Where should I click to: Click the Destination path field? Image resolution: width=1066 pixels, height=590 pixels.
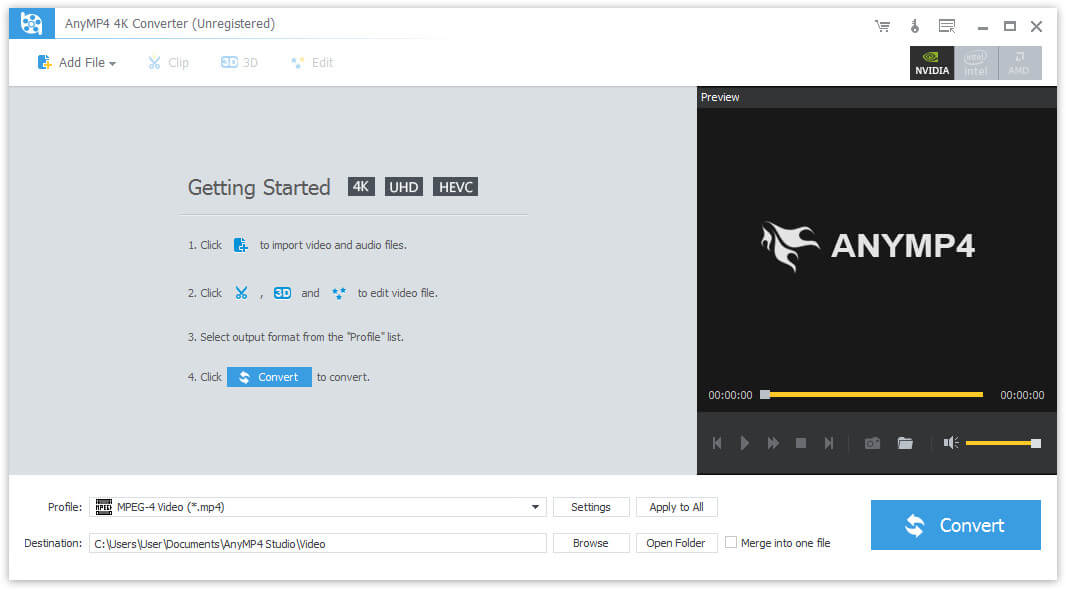tap(317, 544)
